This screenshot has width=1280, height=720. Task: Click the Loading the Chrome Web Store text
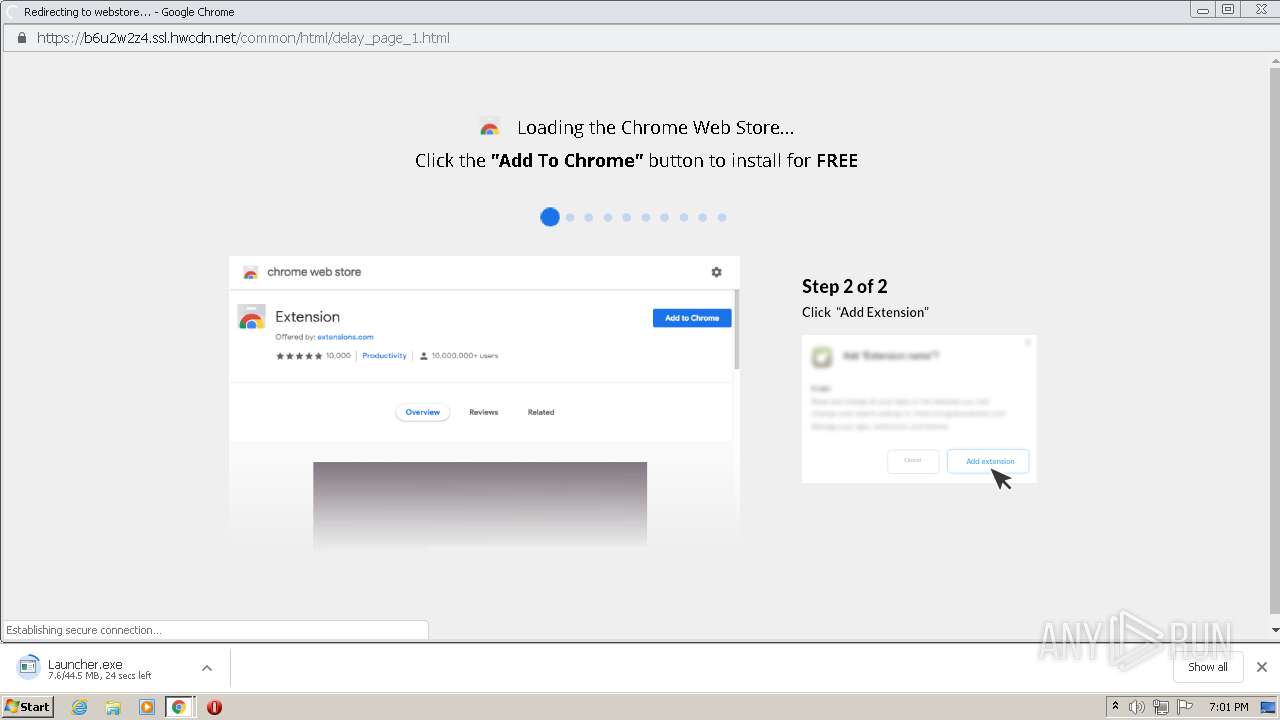pos(655,128)
